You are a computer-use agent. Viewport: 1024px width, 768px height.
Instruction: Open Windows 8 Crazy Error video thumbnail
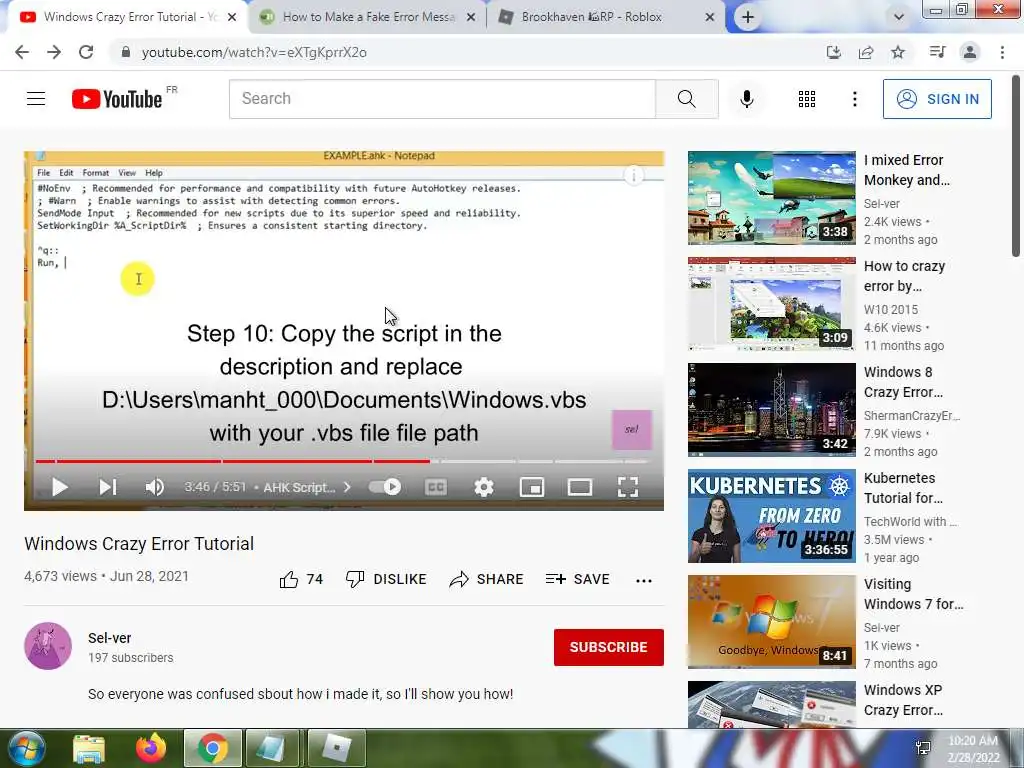point(771,409)
